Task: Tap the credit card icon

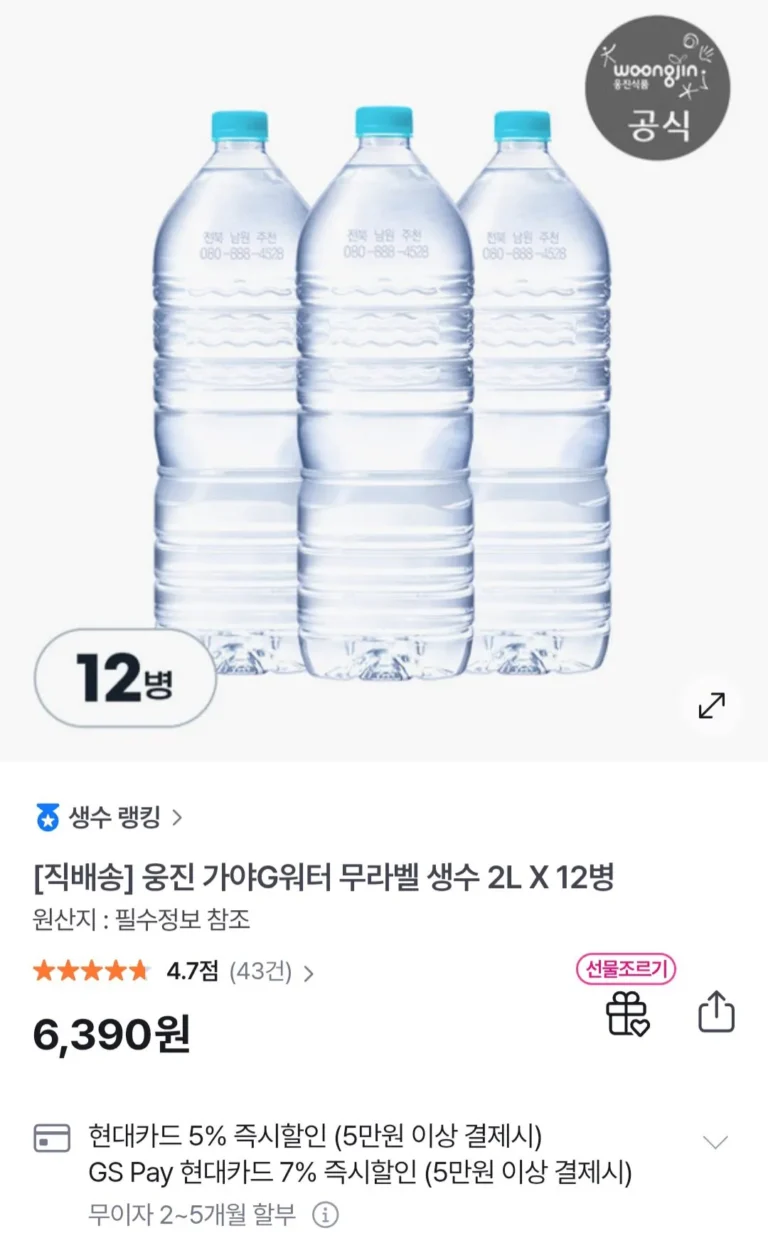Action: tap(52, 1138)
